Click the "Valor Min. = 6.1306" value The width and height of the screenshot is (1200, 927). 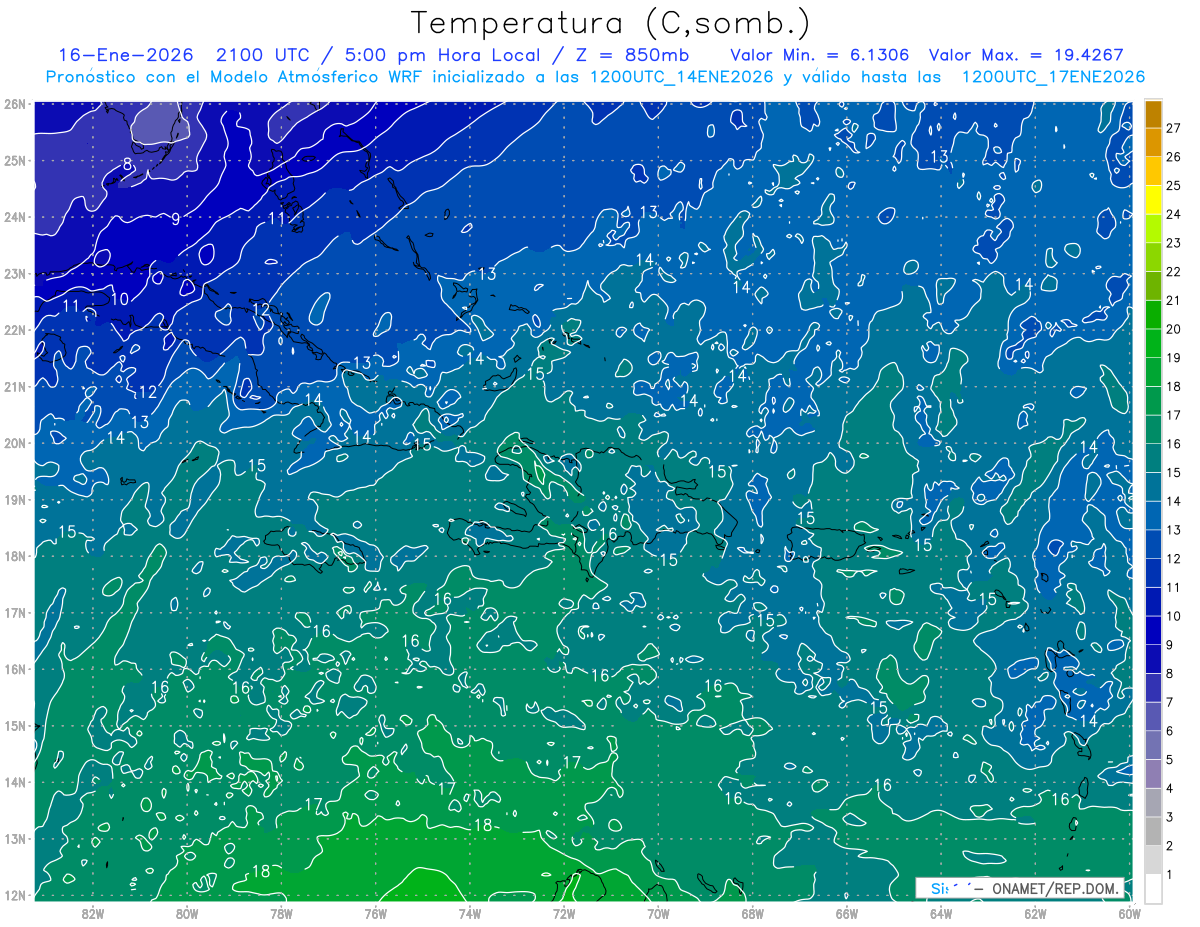(822, 55)
